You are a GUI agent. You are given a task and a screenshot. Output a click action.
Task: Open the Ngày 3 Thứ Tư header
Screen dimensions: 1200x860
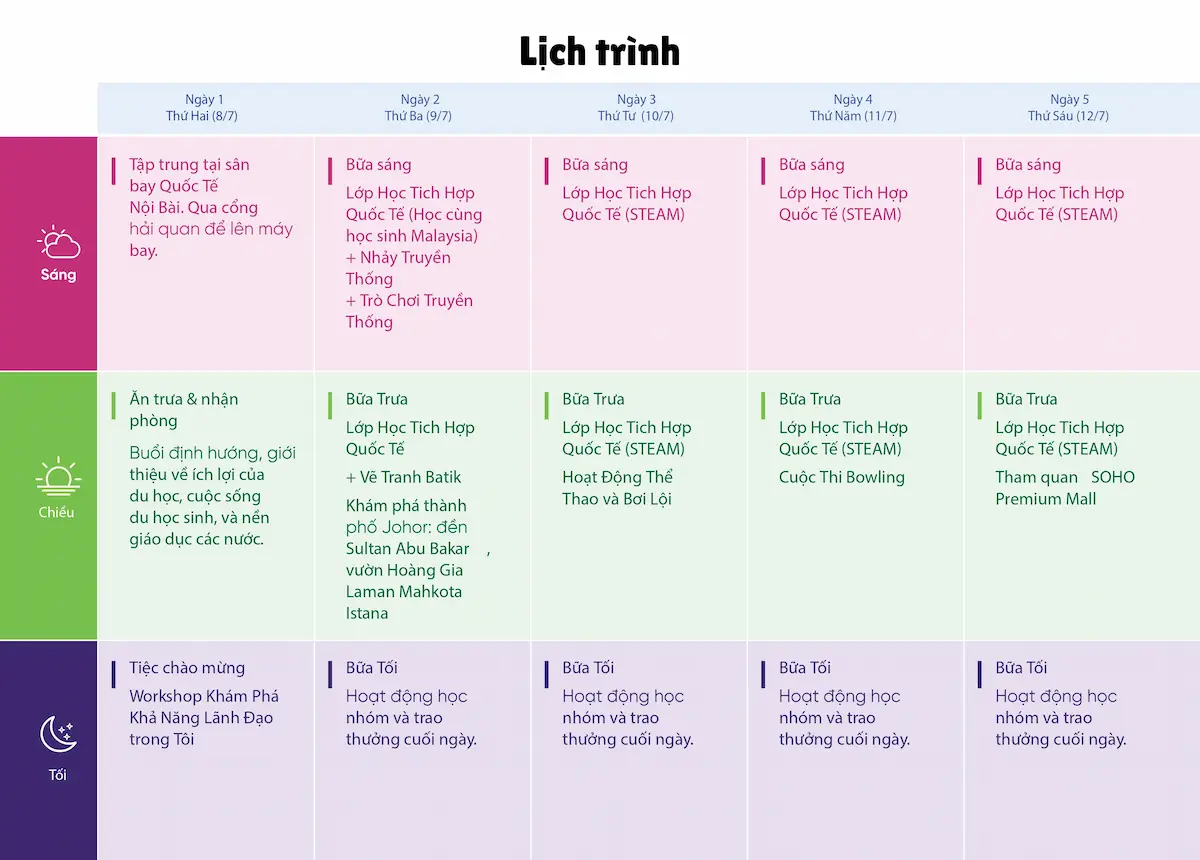click(636, 108)
